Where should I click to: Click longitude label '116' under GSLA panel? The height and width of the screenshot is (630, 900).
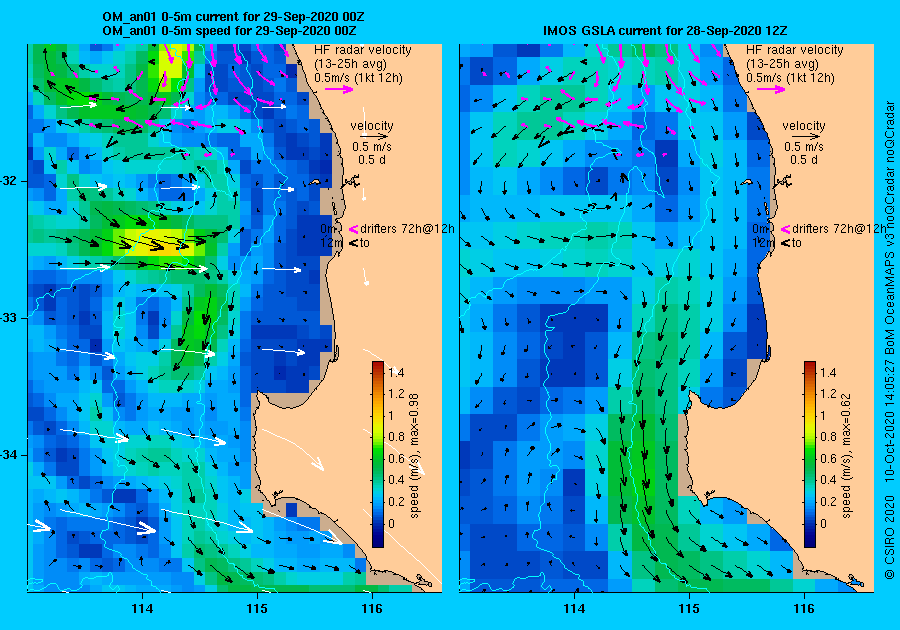coord(804,609)
